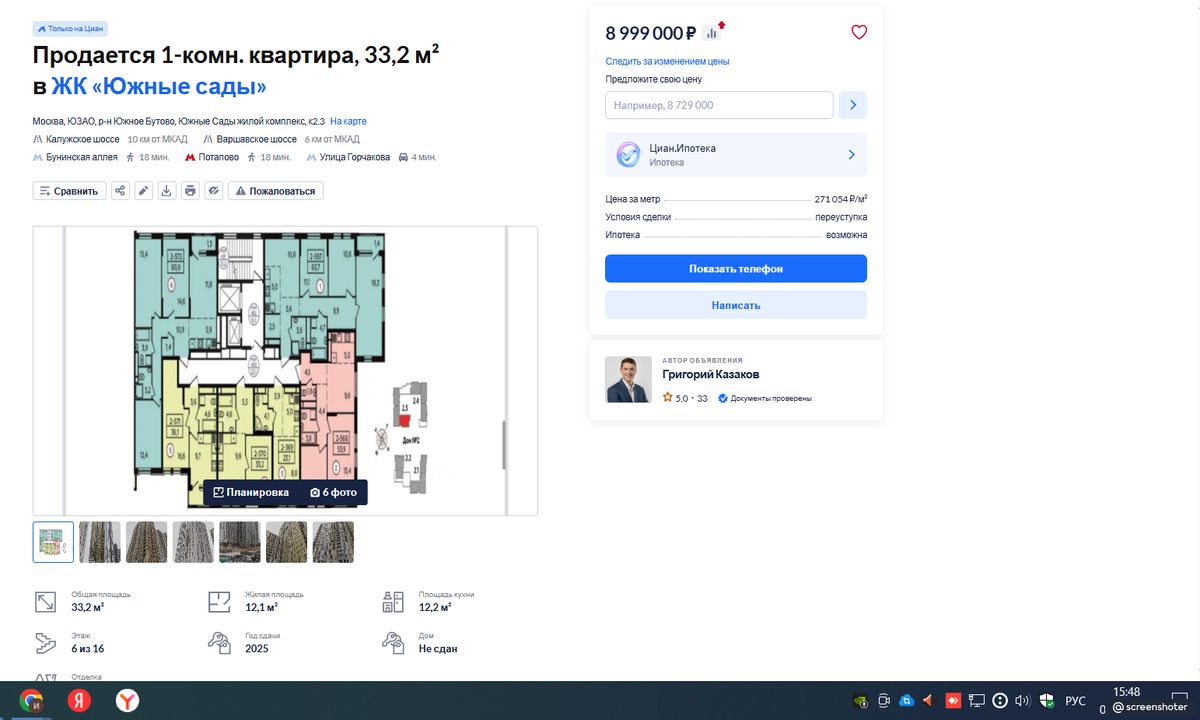Click the 8 999 000 ₽ price text
1200x720 pixels.
[x=650, y=33]
